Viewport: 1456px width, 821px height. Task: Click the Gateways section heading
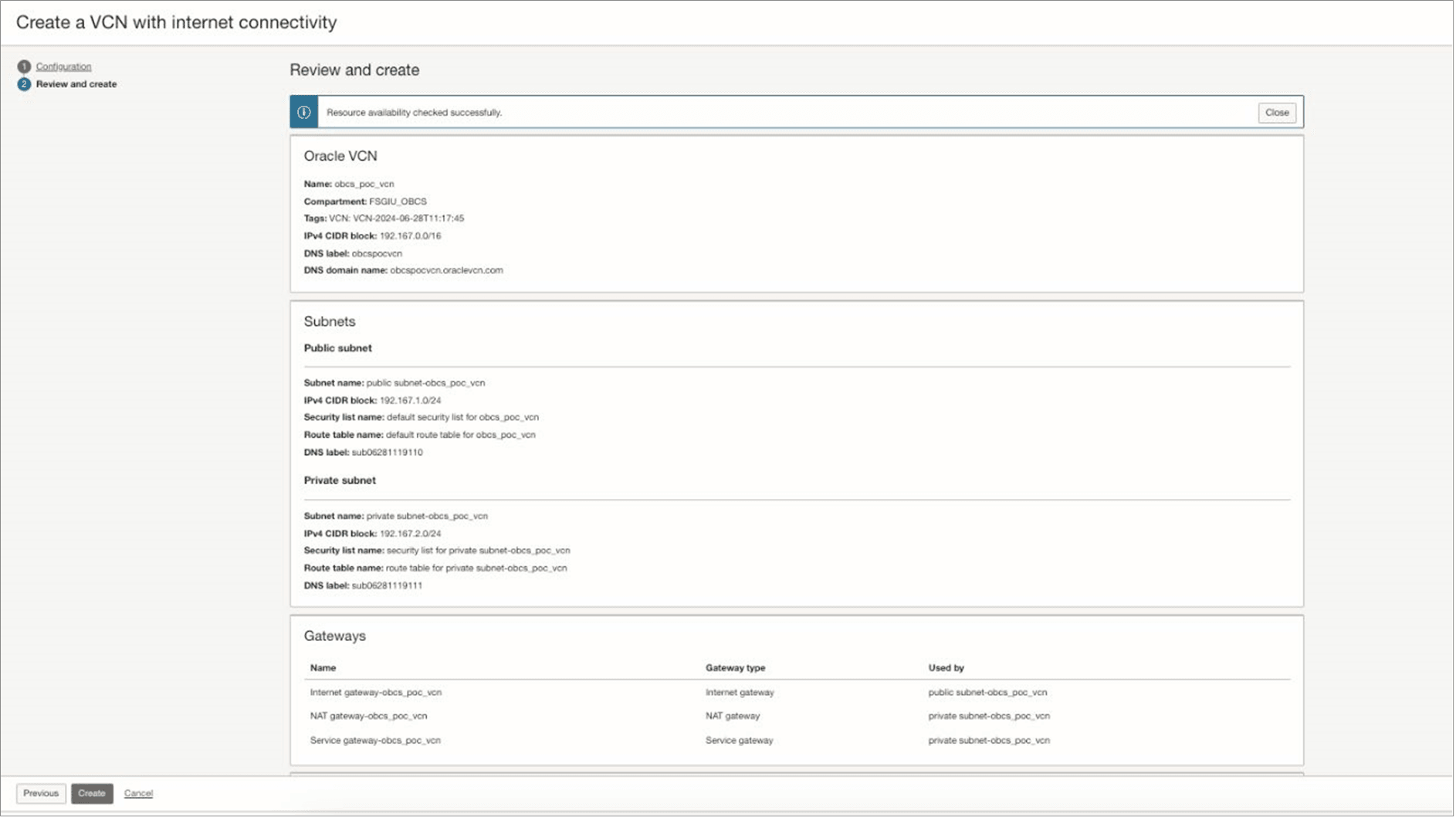(335, 637)
